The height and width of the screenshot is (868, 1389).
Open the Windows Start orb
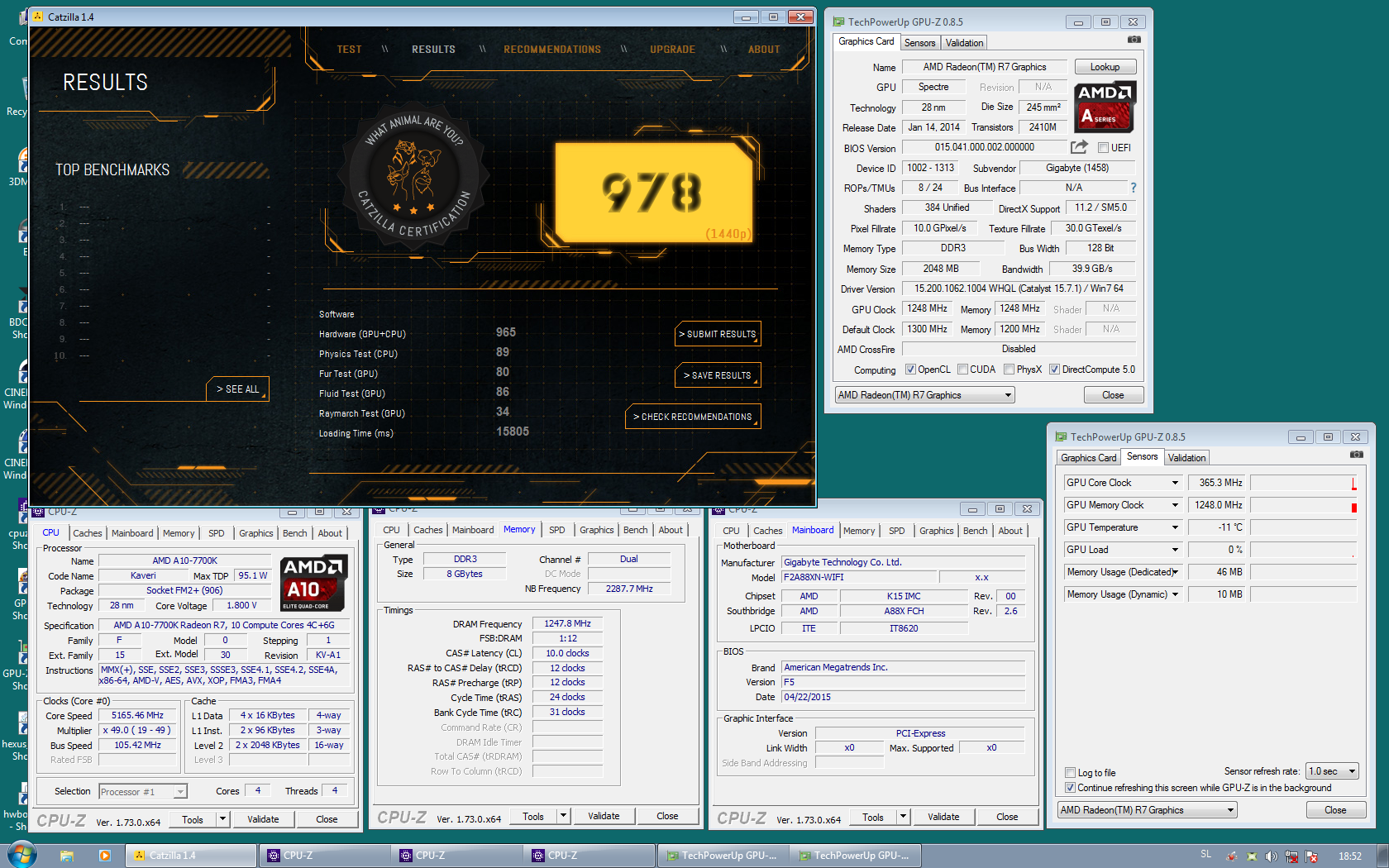[x=22, y=855]
